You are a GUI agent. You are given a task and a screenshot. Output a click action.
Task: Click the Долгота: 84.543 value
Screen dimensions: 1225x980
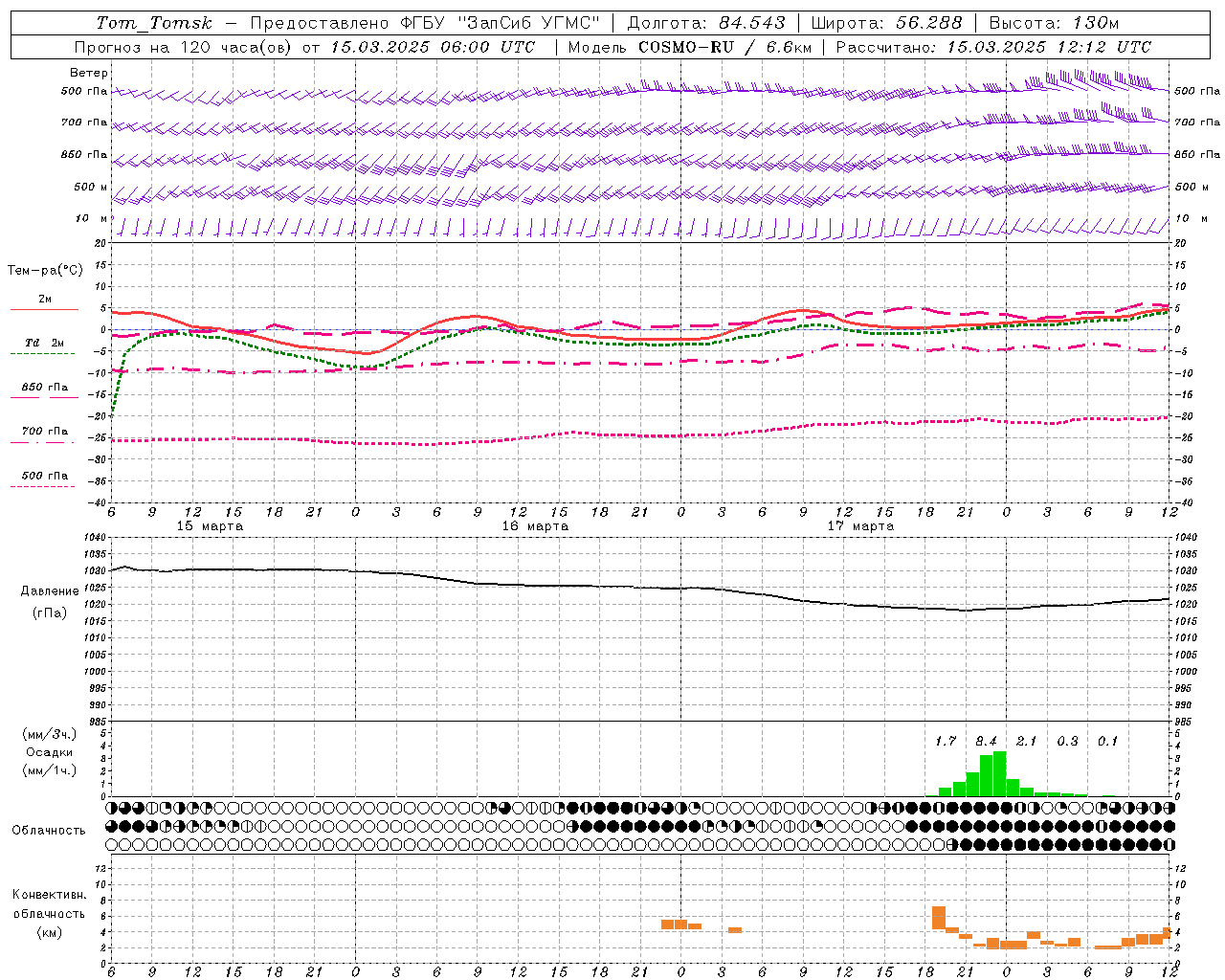point(706,23)
